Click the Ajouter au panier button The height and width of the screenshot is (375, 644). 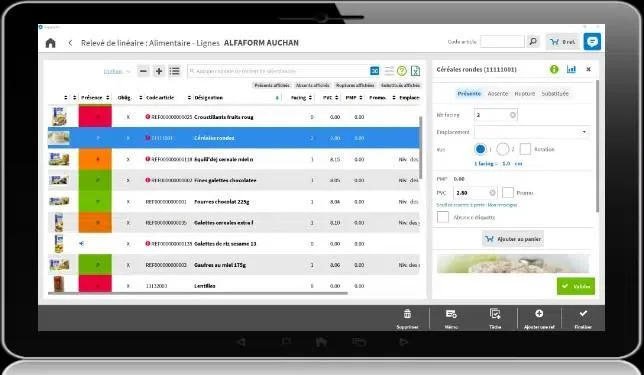coord(513,239)
